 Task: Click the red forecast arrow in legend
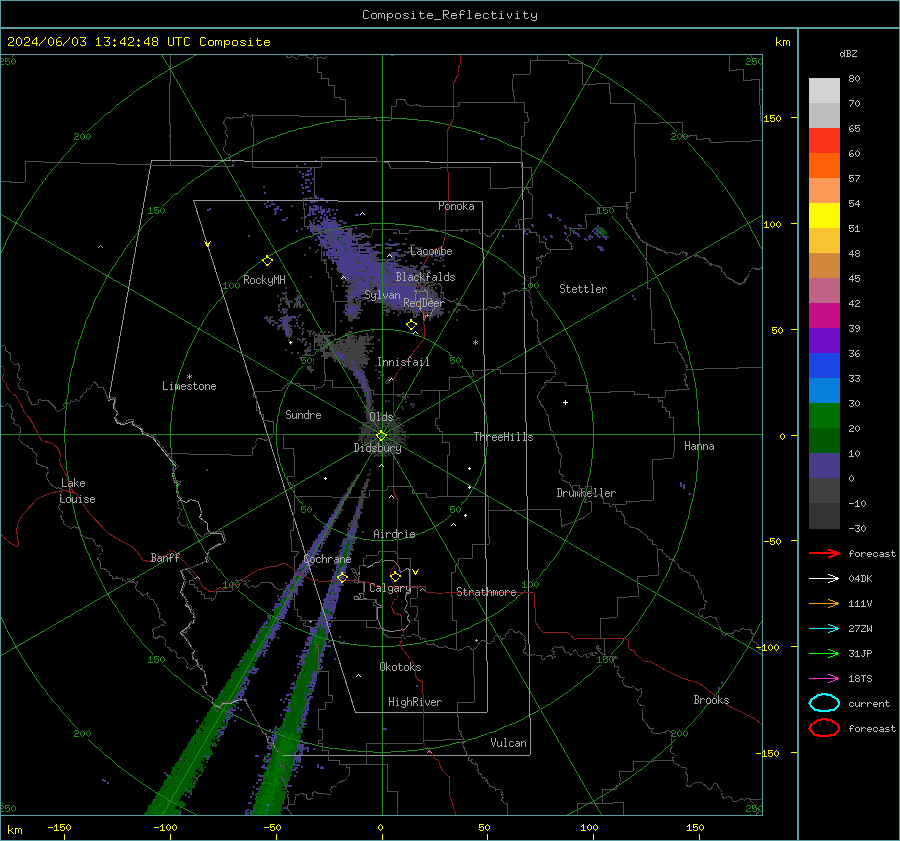tap(824, 553)
